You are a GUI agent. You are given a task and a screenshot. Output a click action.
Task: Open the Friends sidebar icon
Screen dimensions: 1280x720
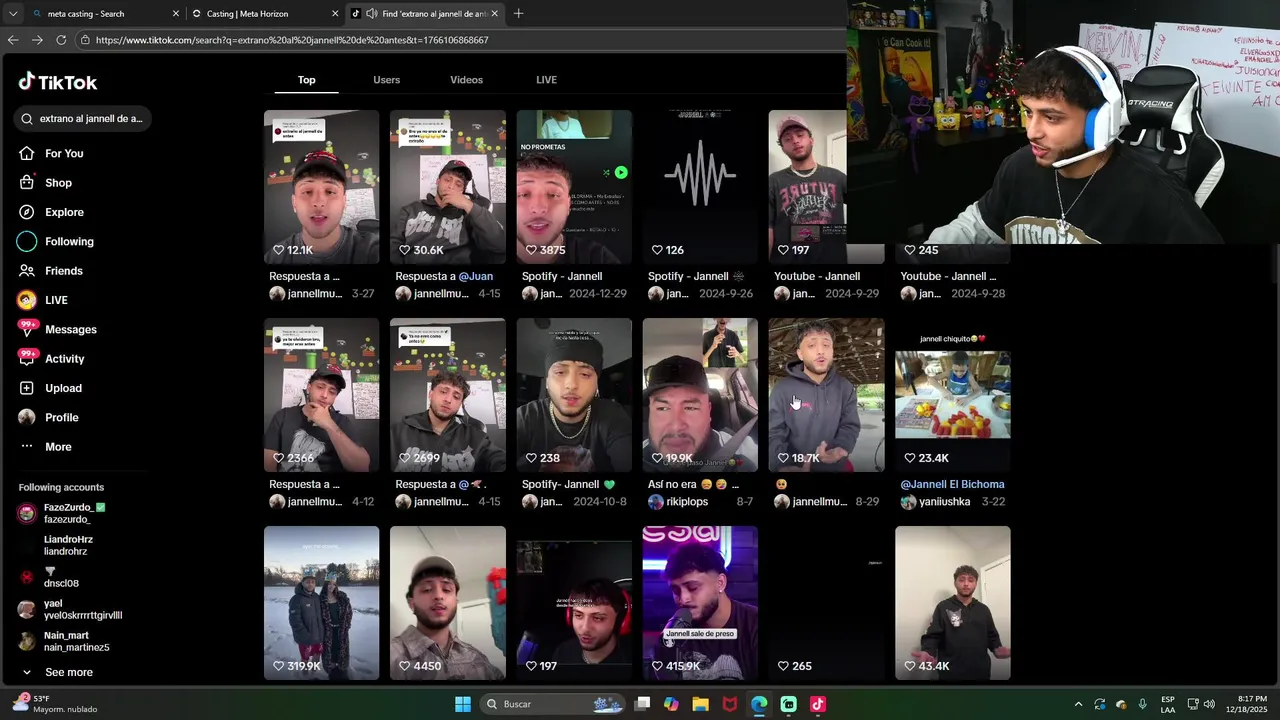(27, 271)
